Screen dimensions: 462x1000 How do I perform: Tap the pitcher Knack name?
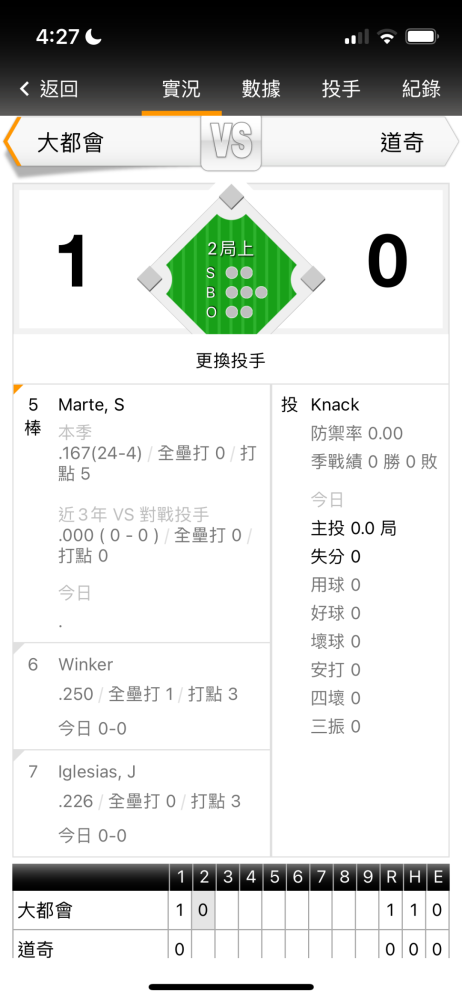tap(335, 405)
